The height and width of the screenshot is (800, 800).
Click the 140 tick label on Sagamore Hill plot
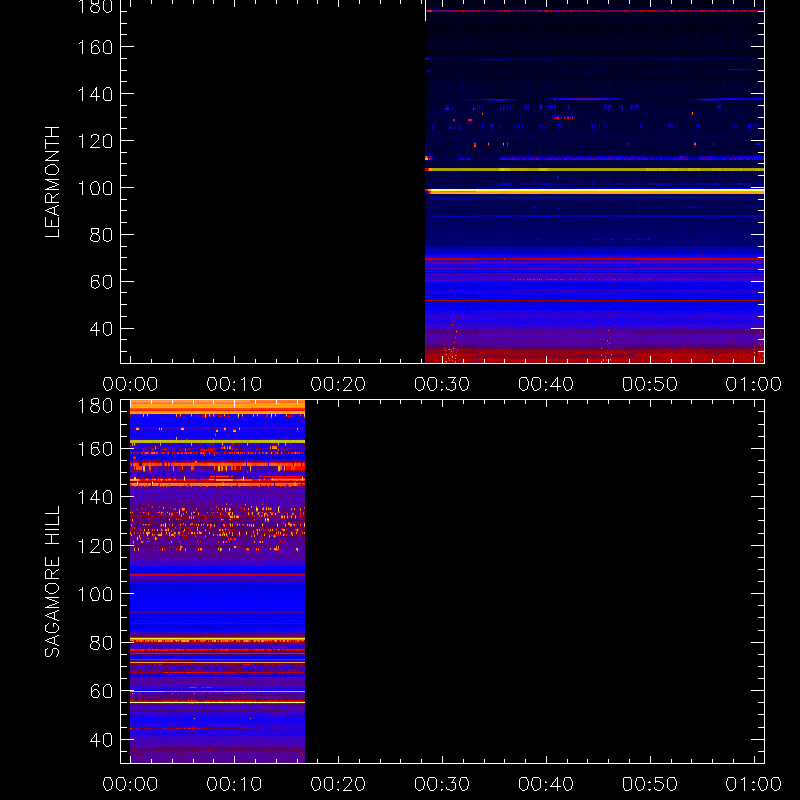95,497
